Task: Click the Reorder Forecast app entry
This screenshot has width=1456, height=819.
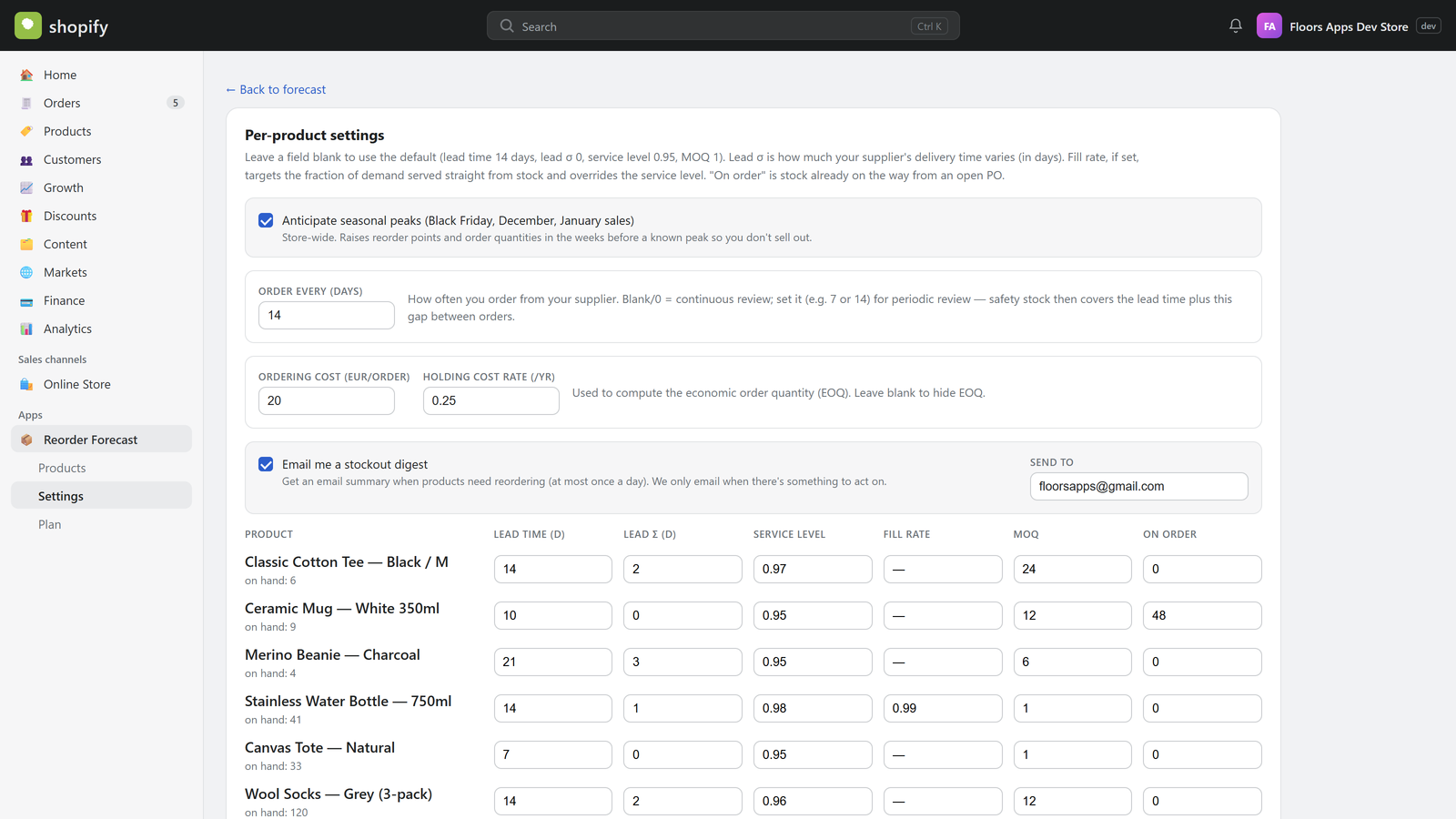Action: (101, 440)
